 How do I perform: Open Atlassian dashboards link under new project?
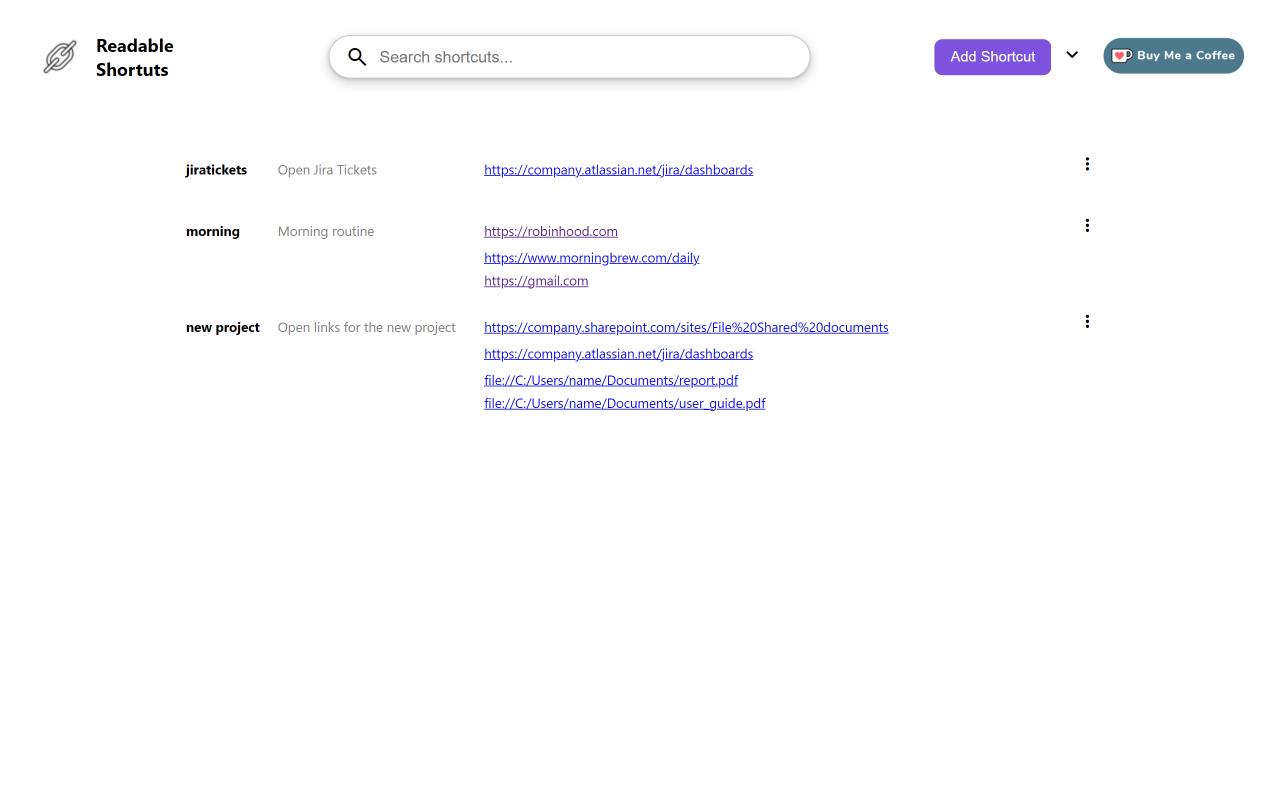[x=618, y=353]
